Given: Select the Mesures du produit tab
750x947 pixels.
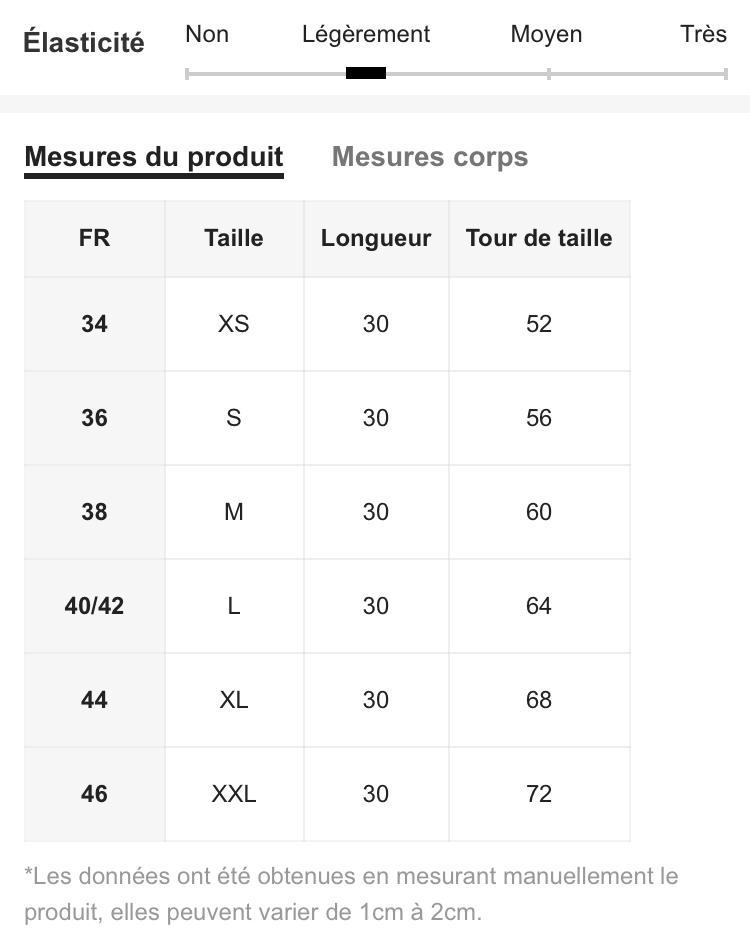Looking at the screenshot, I should [x=154, y=157].
